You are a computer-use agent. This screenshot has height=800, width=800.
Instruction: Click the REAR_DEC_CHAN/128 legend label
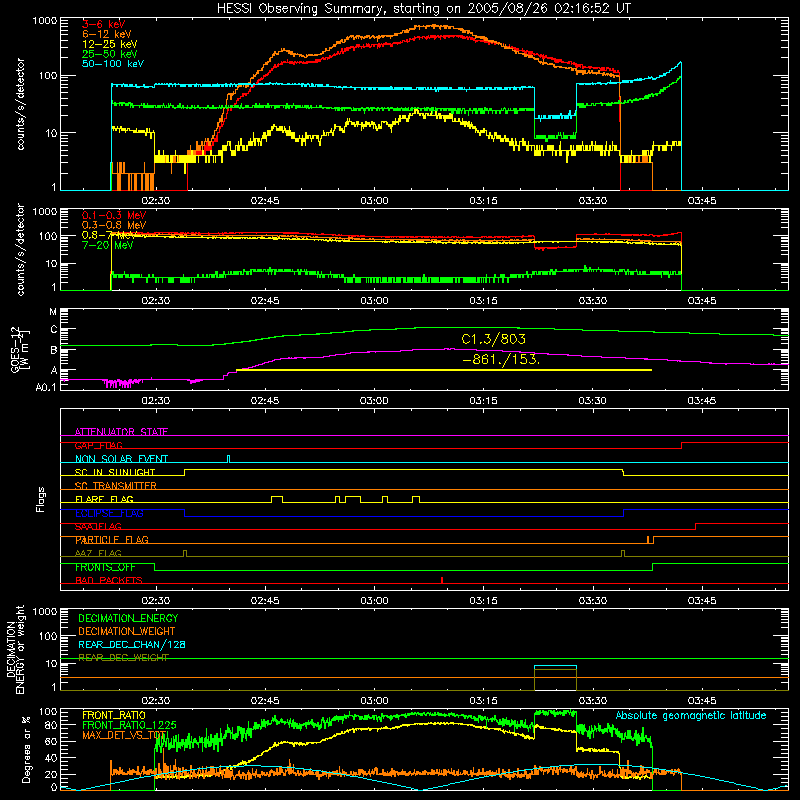click(132, 644)
